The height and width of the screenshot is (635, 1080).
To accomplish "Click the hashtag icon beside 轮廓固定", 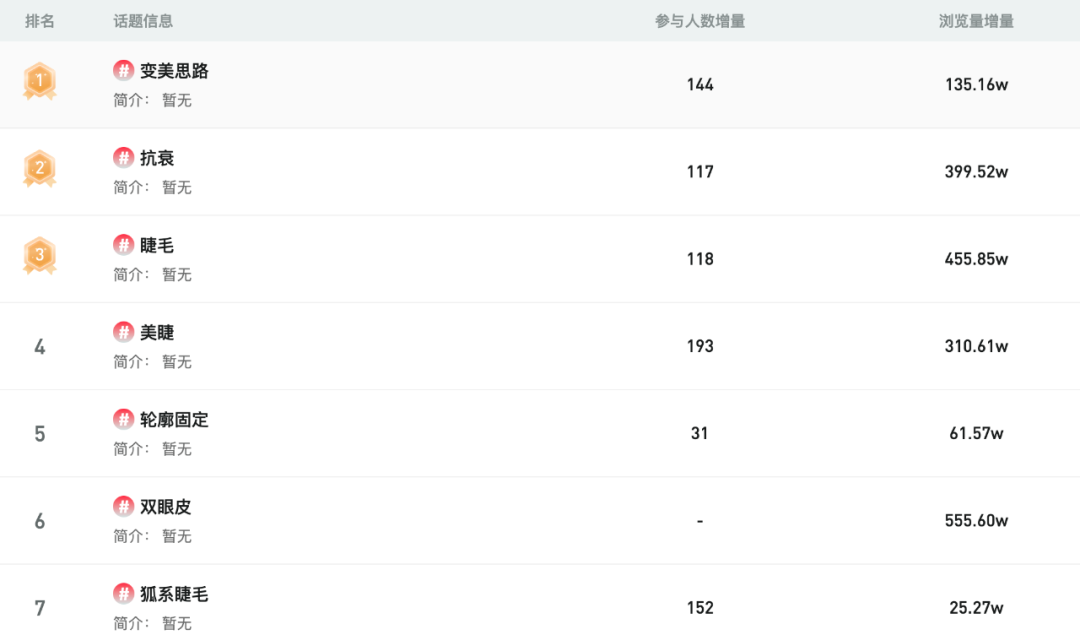I will [x=123, y=419].
